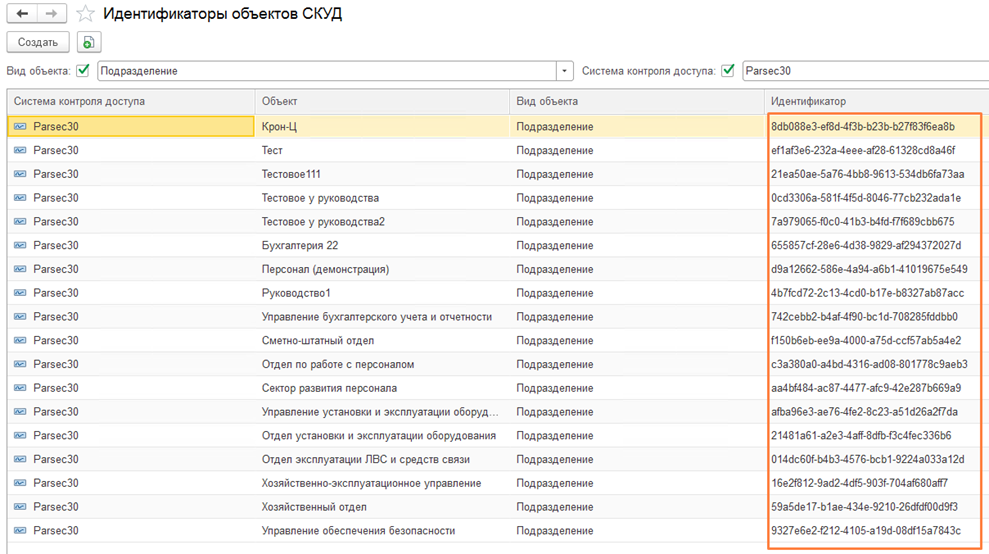989x554 pixels.
Task: Click Система контроля доступа column header
Action: coord(130,101)
